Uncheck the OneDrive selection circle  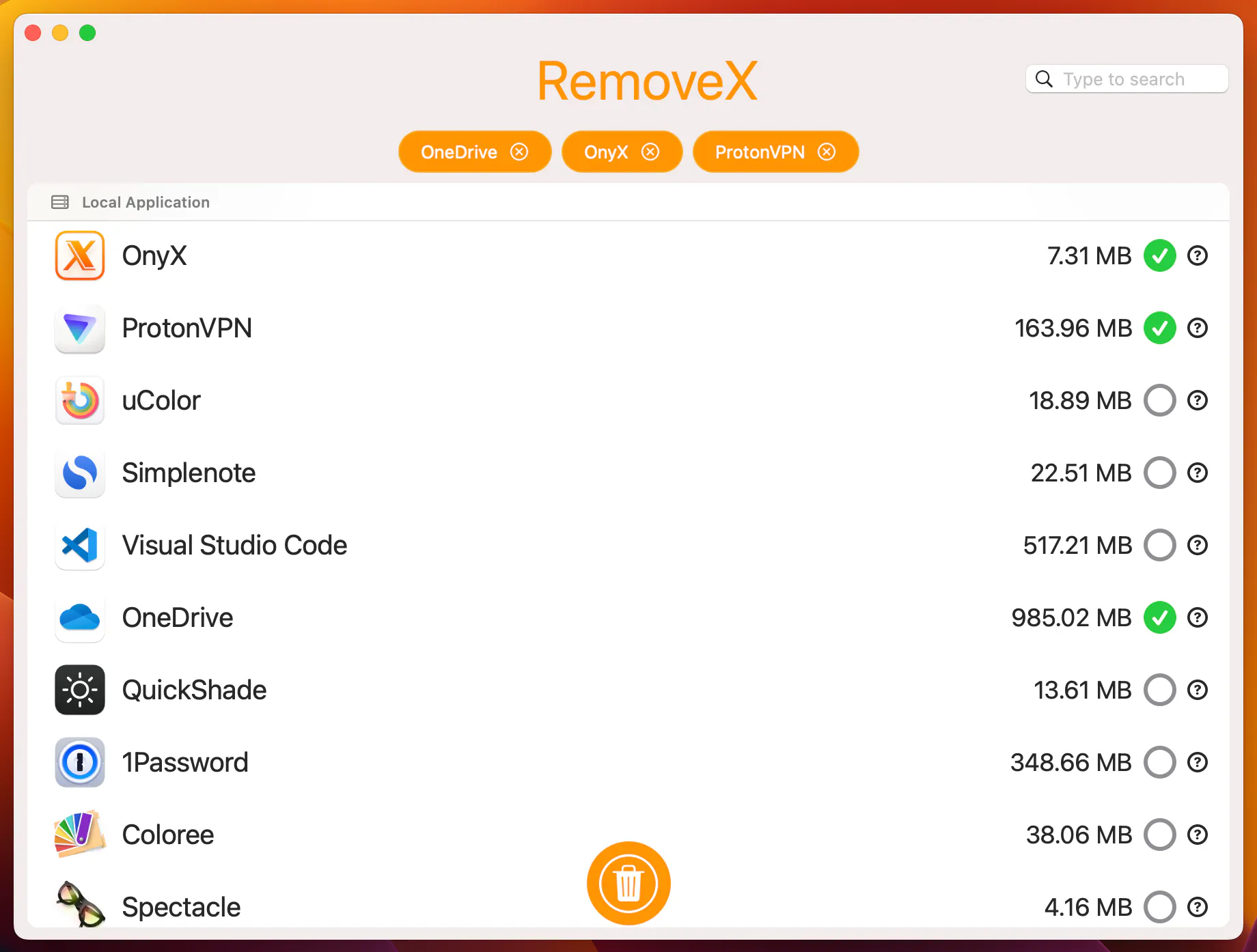[x=1160, y=617]
